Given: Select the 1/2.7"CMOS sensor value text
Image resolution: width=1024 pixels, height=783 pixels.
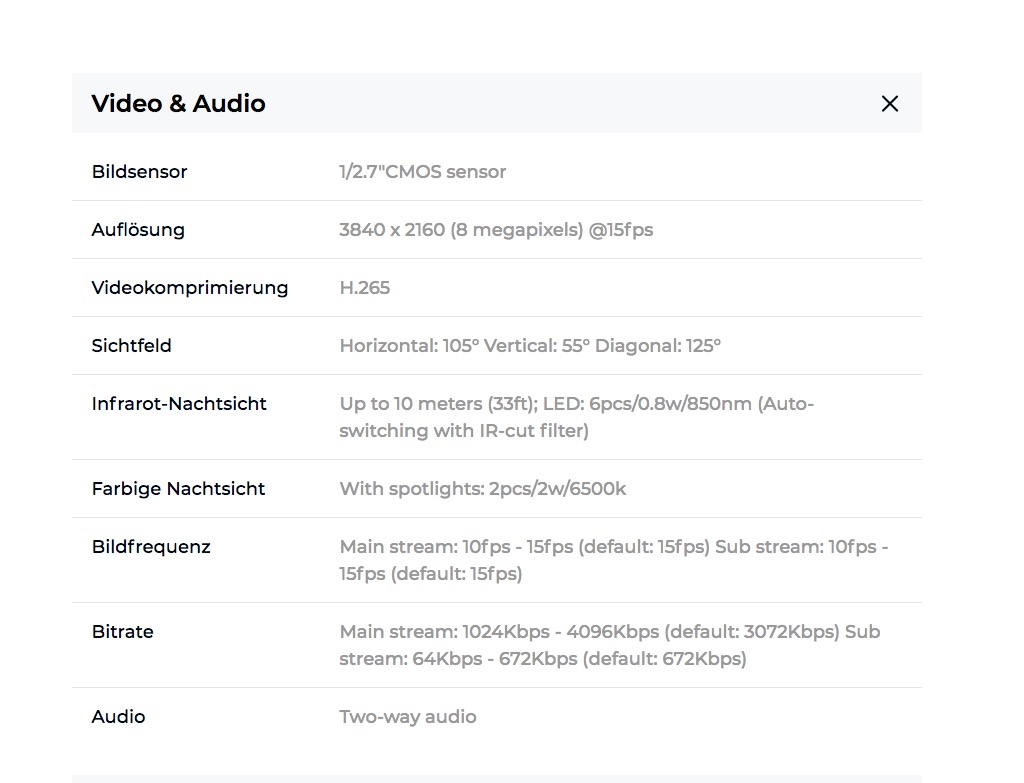Looking at the screenshot, I should point(422,172).
